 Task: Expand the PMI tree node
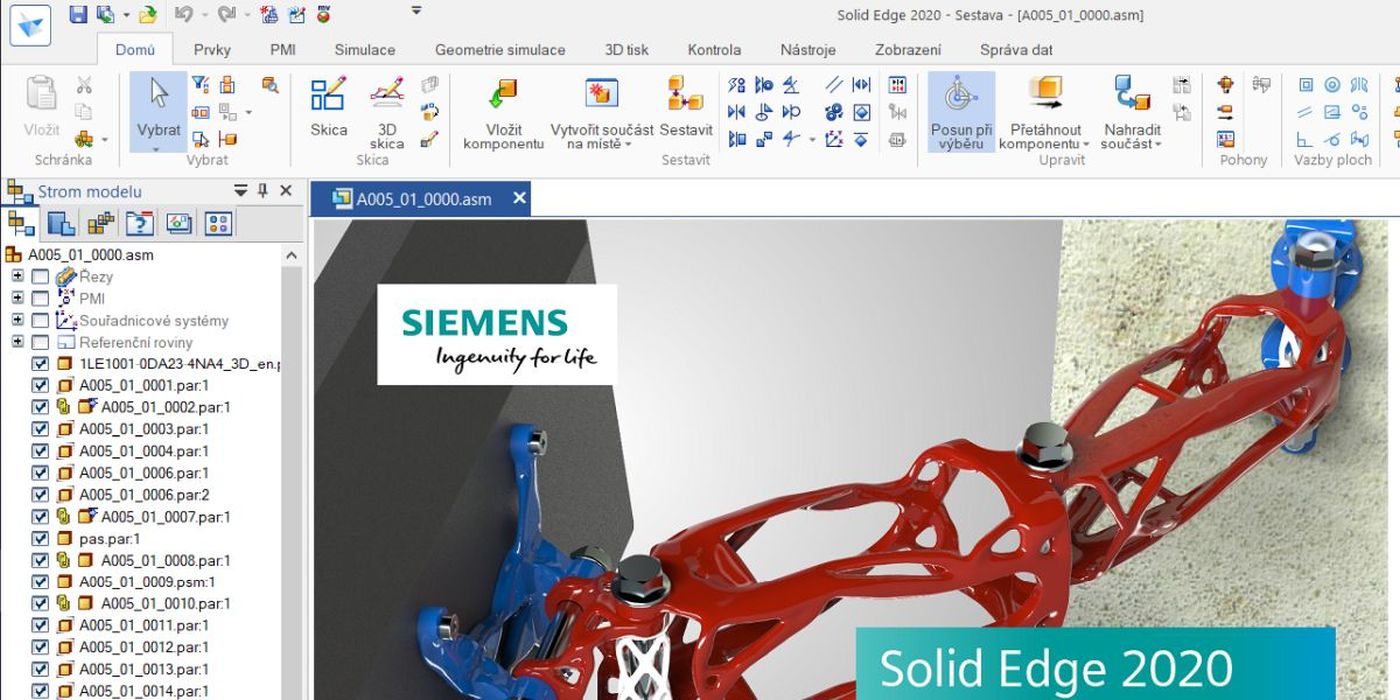click(x=17, y=298)
